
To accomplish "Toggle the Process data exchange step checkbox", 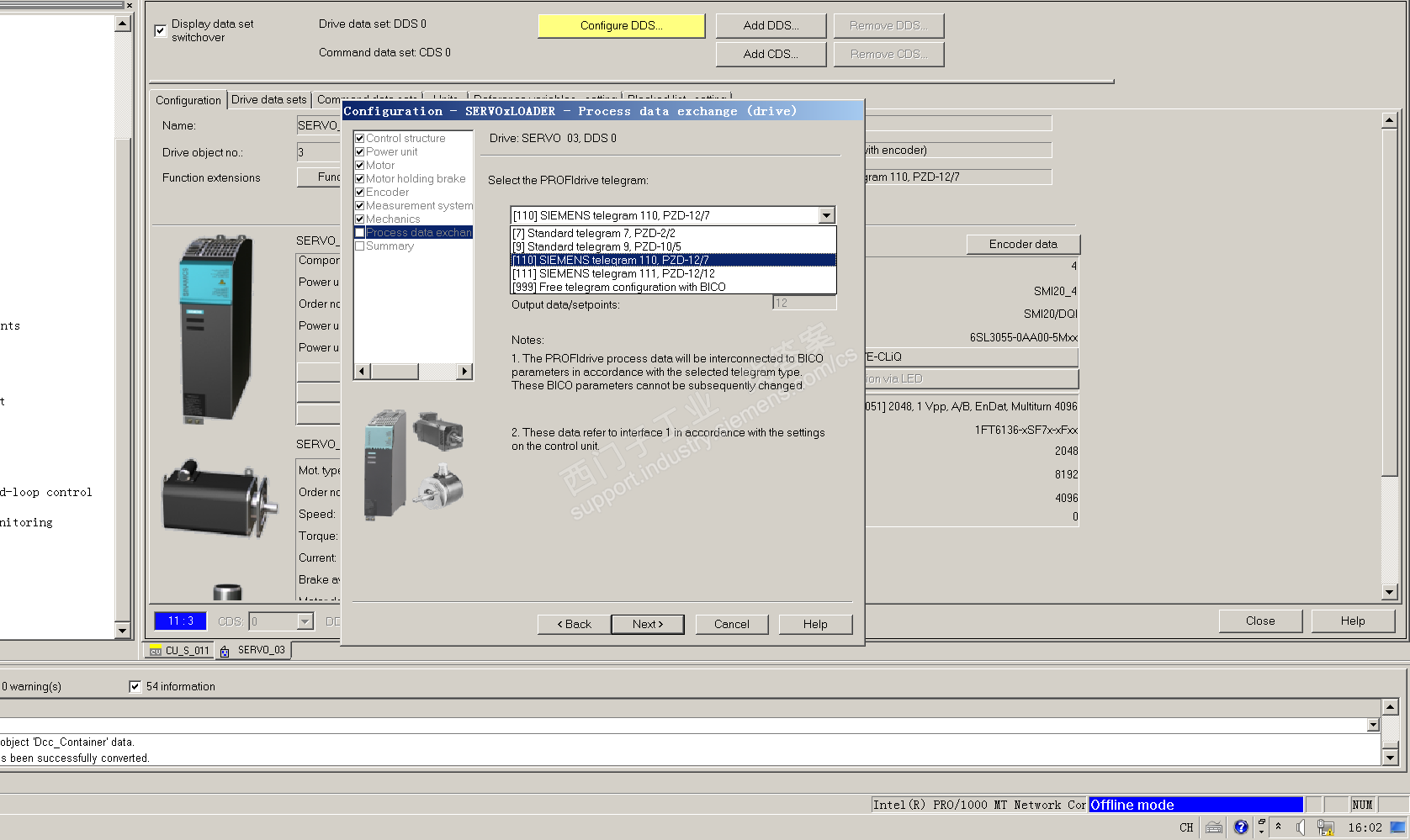I will [x=359, y=233].
